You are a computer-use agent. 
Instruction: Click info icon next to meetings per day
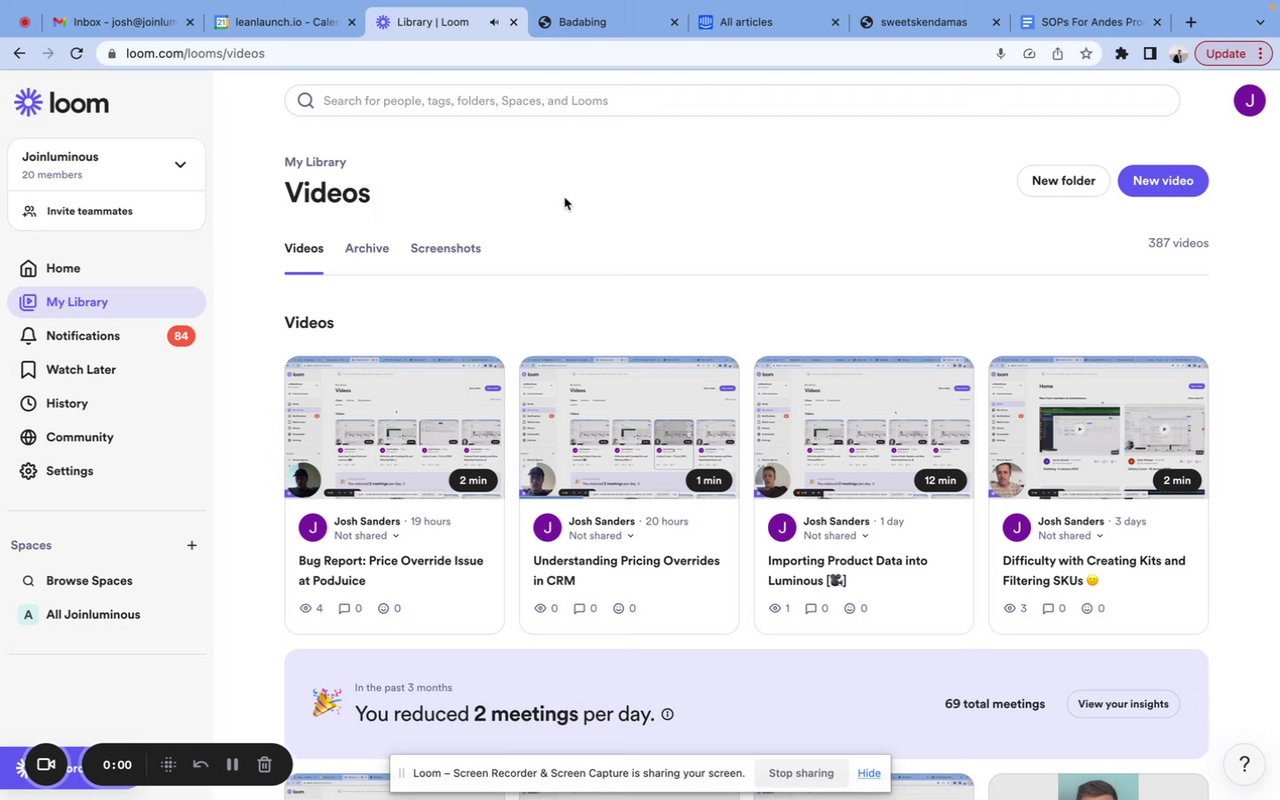click(667, 714)
